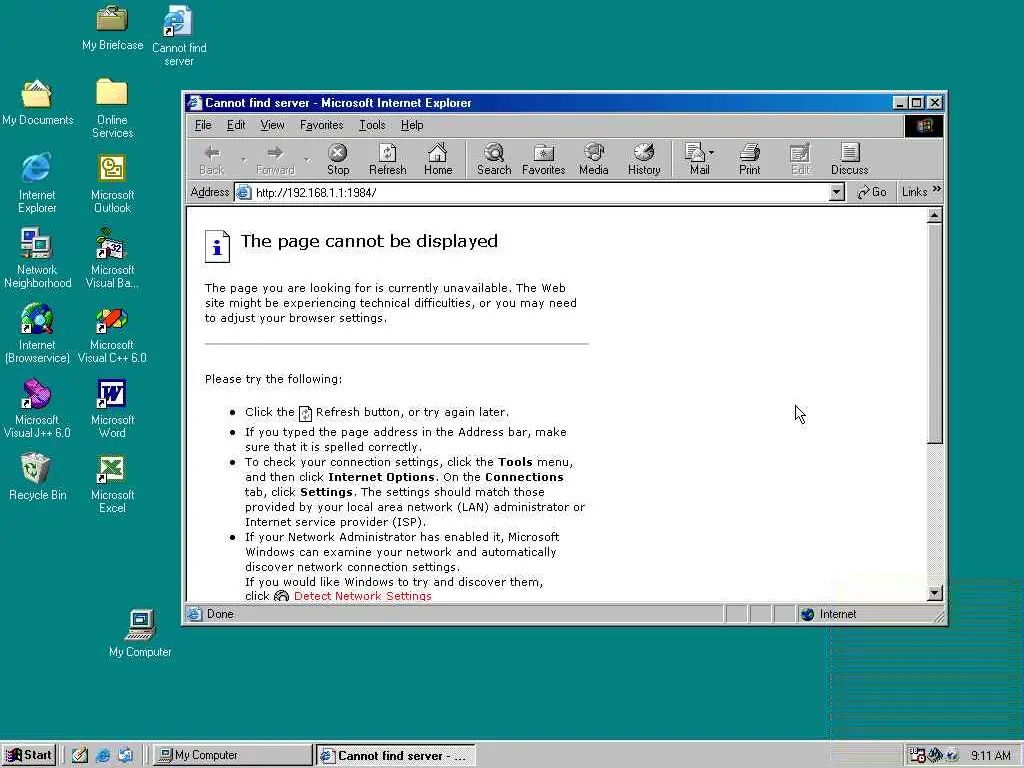Open the File menu

point(203,125)
